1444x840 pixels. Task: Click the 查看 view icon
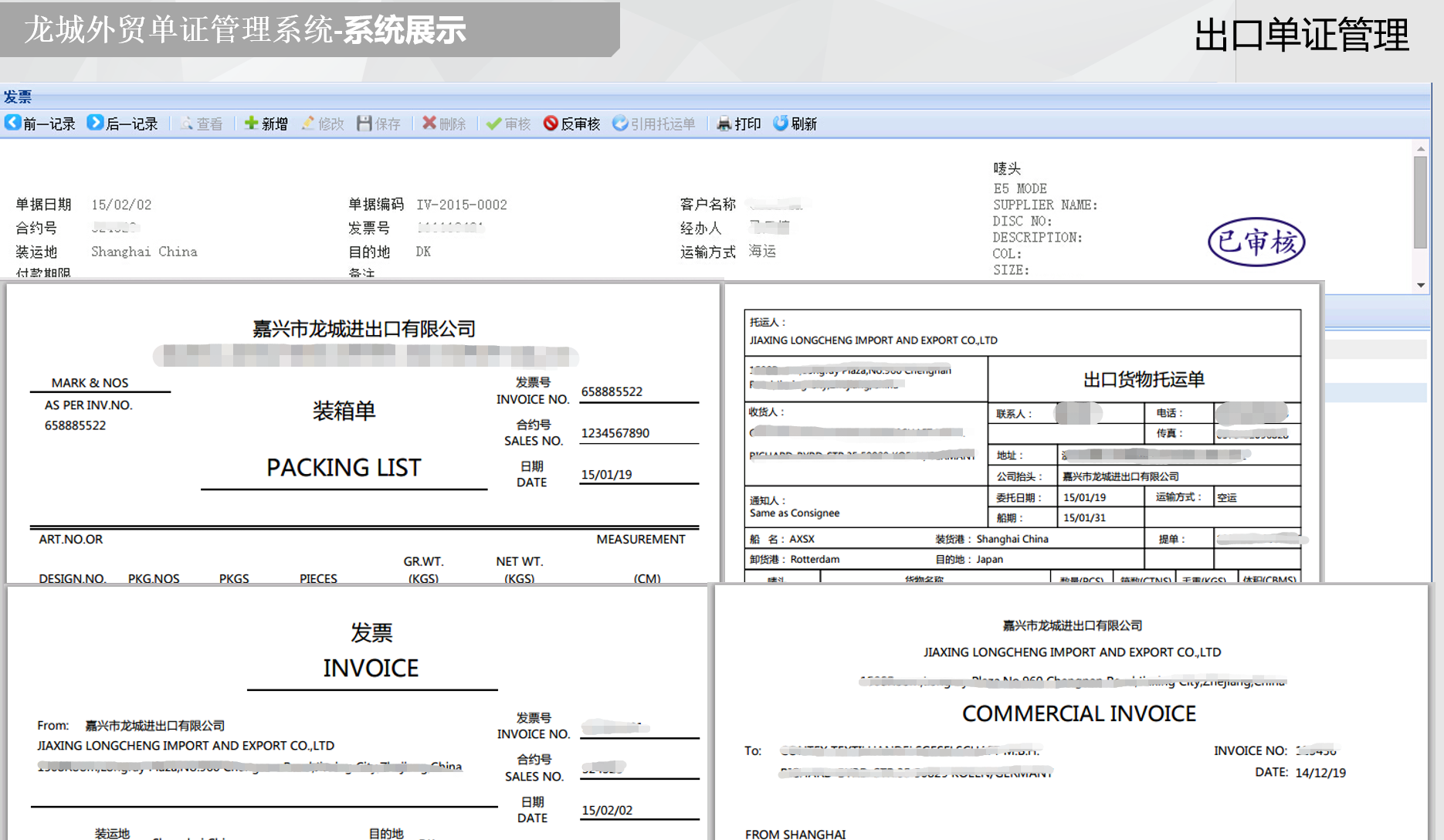pyautogui.click(x=187, y=124)
